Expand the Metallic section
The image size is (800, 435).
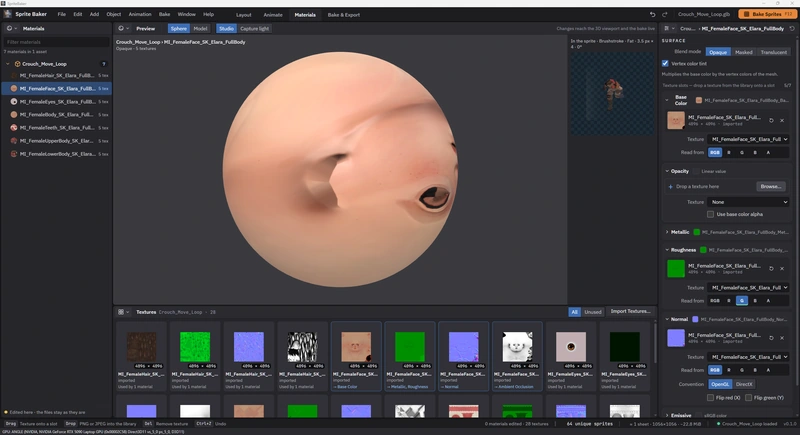tap(667, 232)
